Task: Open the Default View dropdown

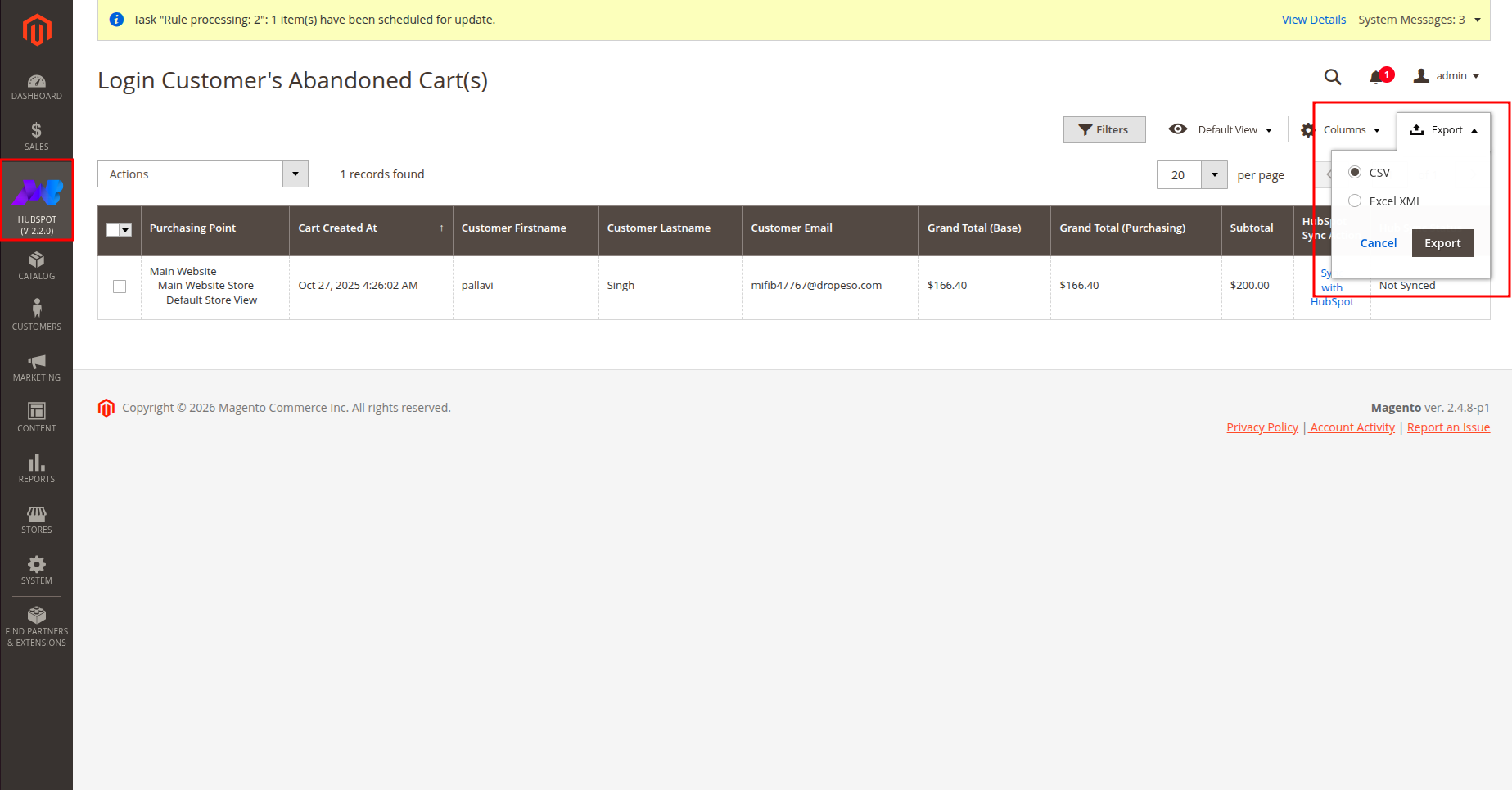Action: coord(1221,130)
